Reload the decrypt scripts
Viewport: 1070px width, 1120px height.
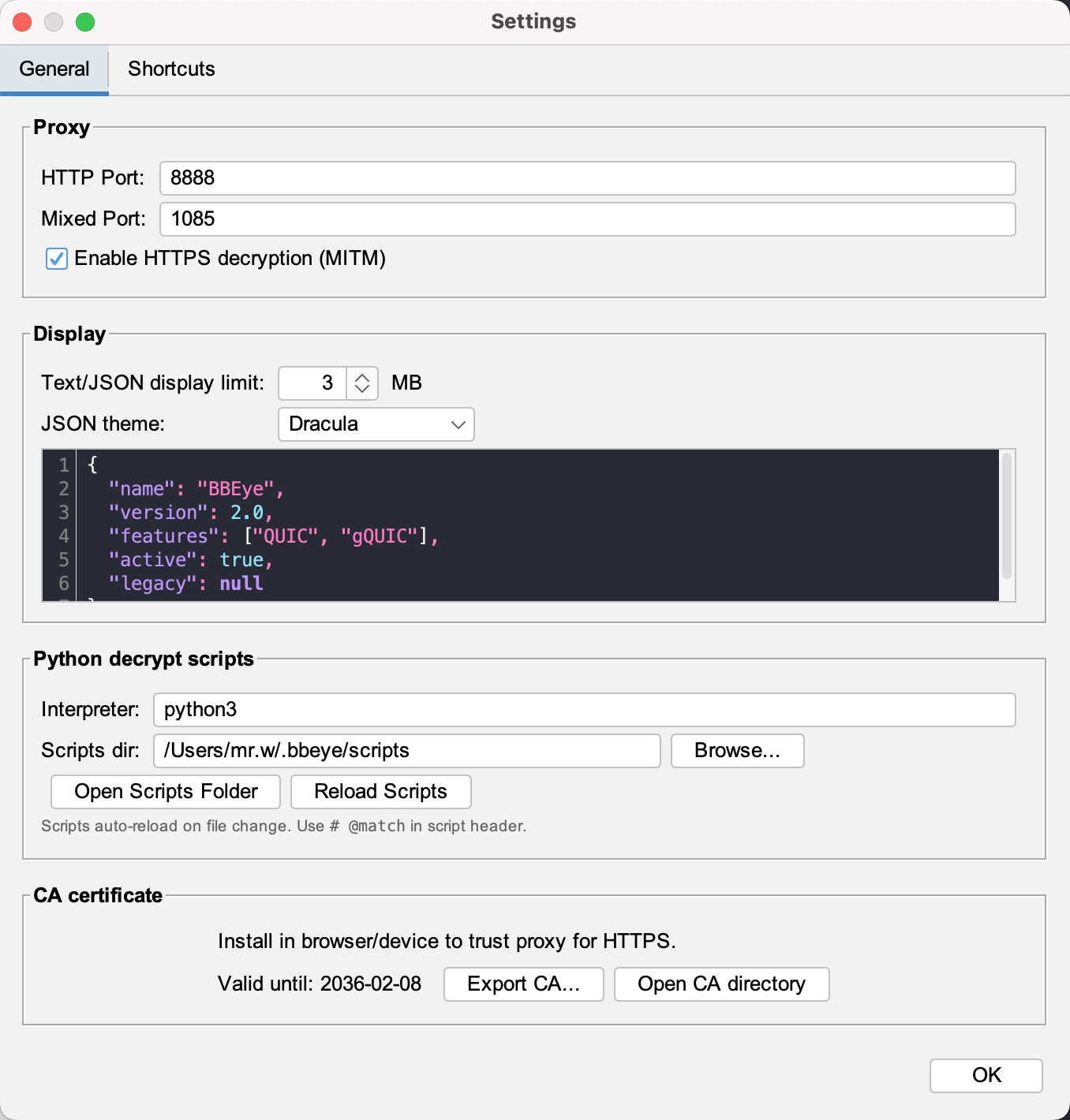click(x=380, y=791)
